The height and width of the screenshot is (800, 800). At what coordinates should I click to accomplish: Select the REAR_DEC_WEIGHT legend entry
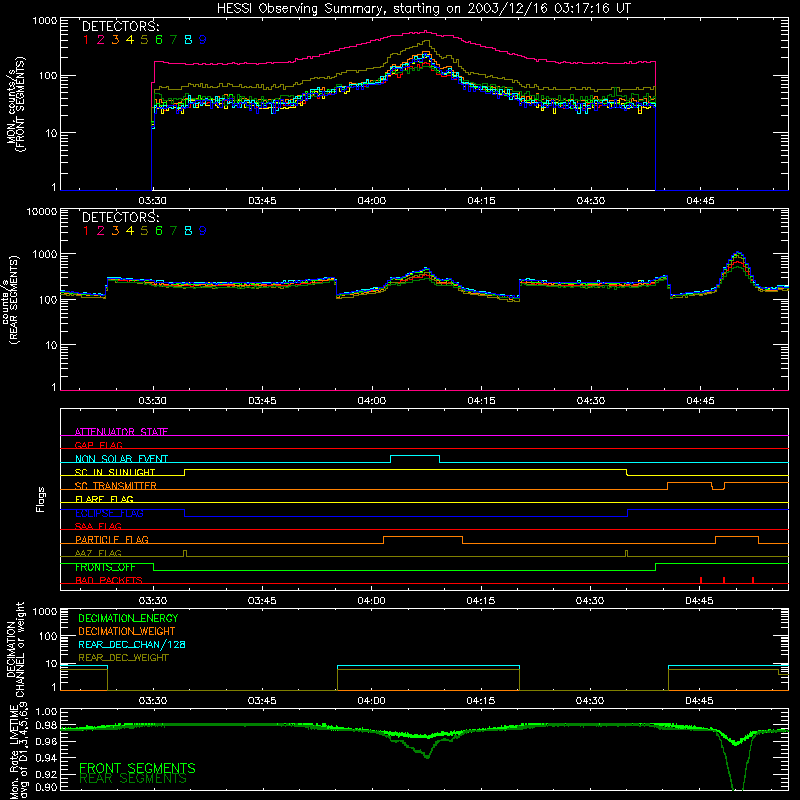[123, 658]
